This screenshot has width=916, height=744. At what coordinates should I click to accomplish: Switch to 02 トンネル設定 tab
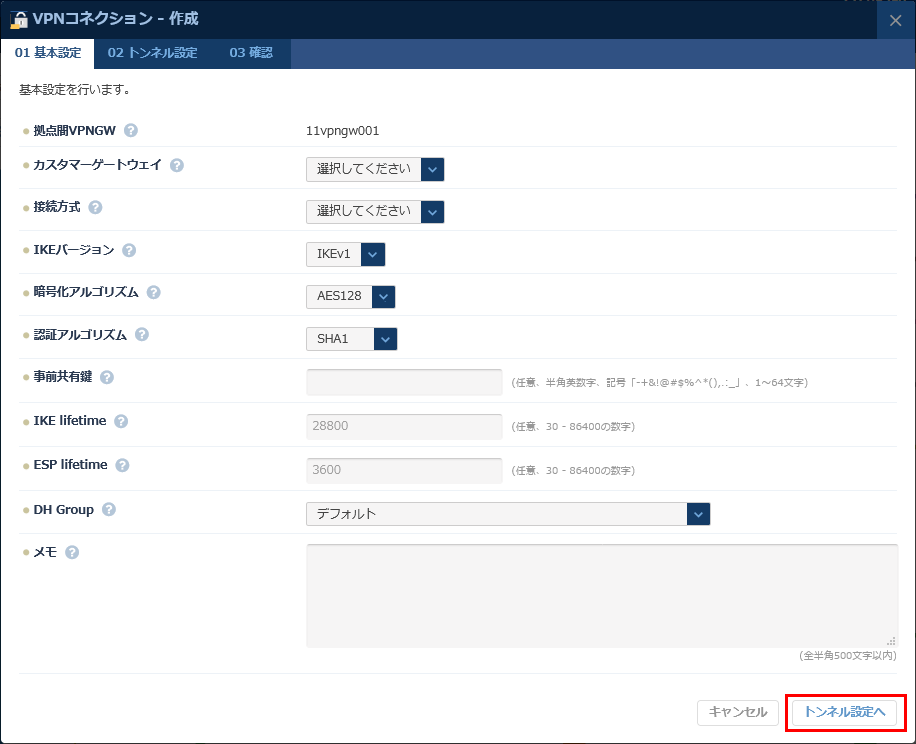tap(152, 53)
